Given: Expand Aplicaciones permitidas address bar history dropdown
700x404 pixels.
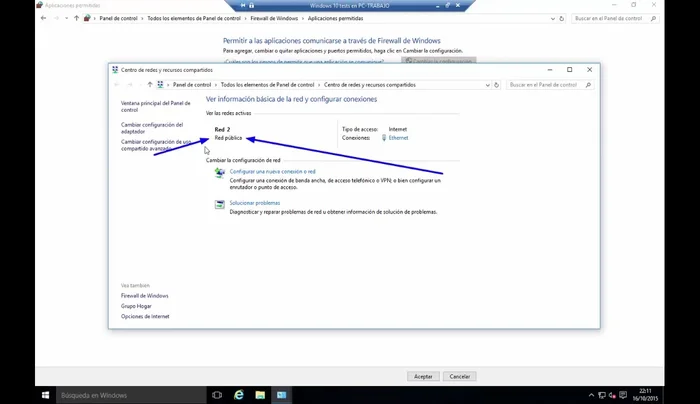Looking at the screenshot, I should (x=553, y=18).
